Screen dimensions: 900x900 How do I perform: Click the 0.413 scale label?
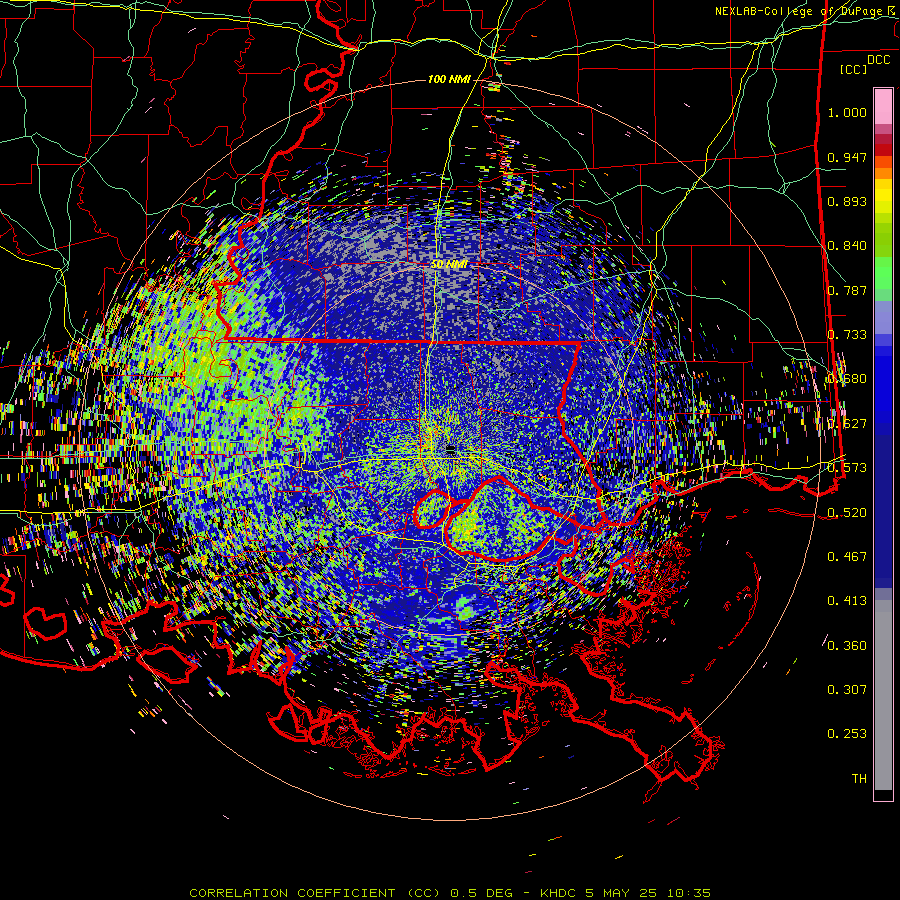pyautogui.click(x=847, y=601)
